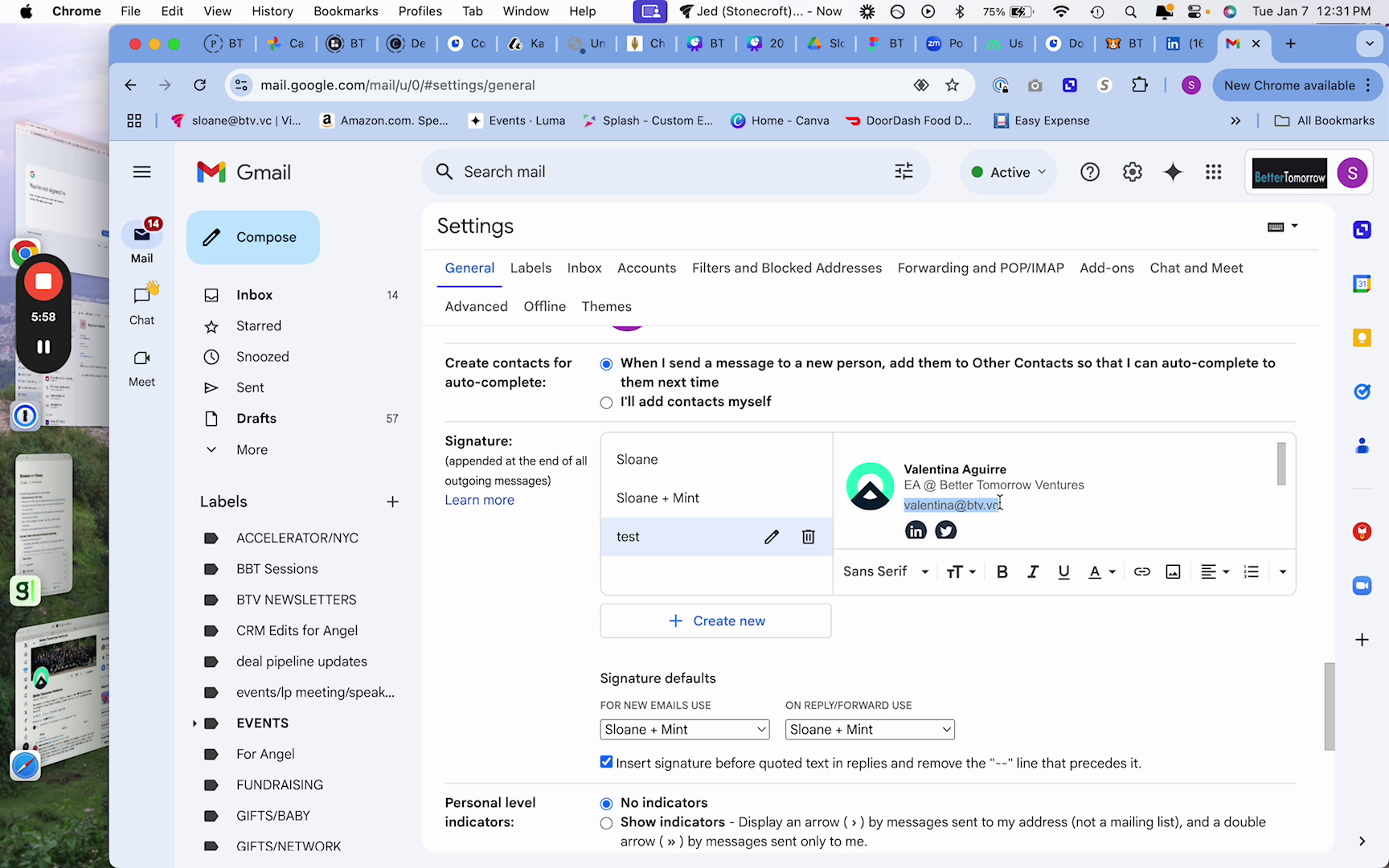Select No indicators radio option
Viewport: 1389px width, 868px height.
point(607,804)
